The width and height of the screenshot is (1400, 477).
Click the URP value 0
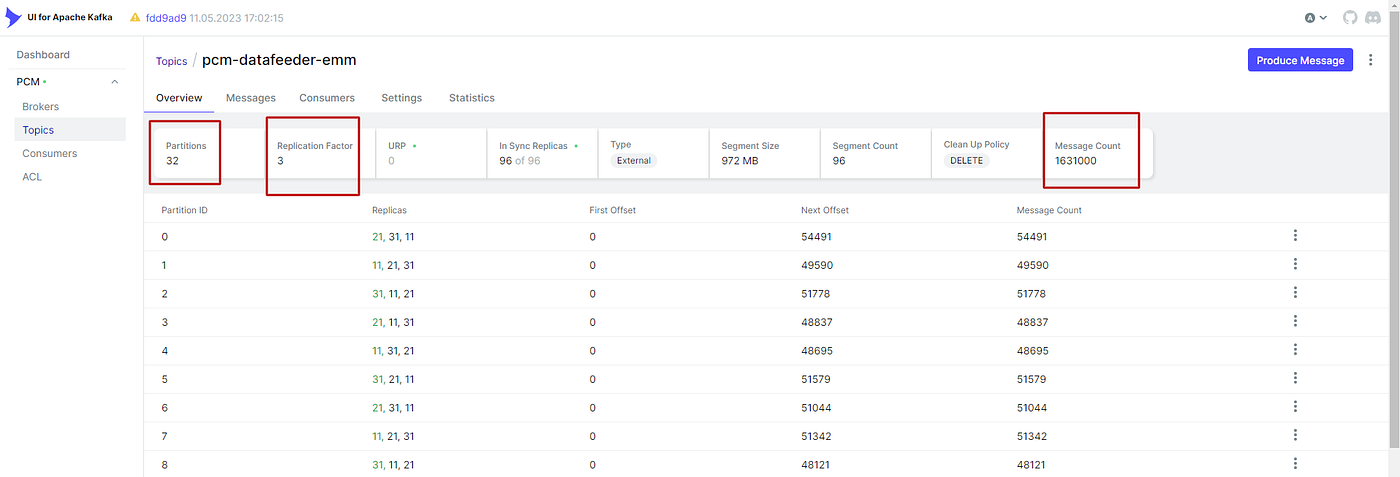(391, 161)
